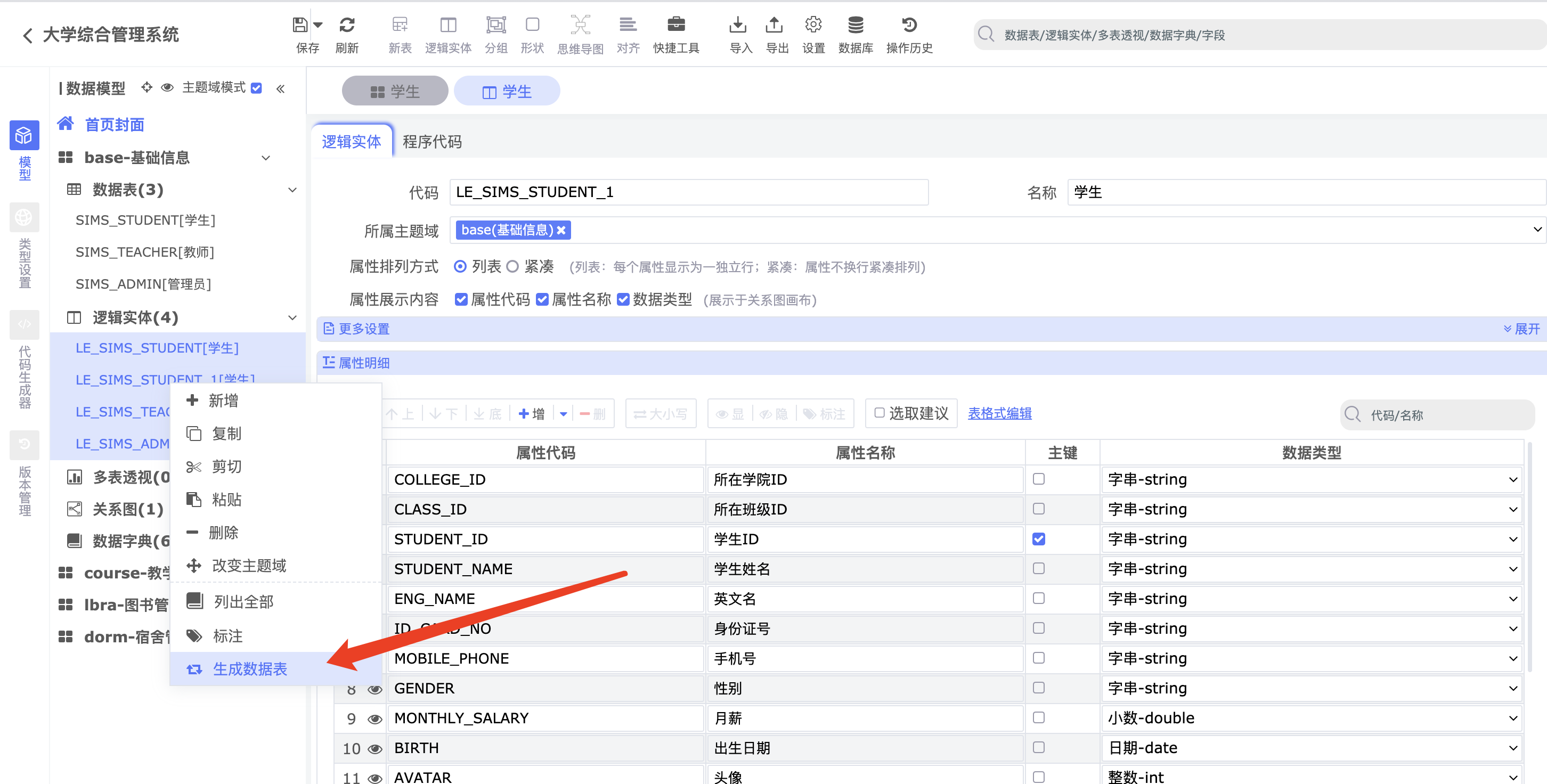
Task: Toggle visibility eye for MONTHLY_SALARY row
Action: [374, 718]
